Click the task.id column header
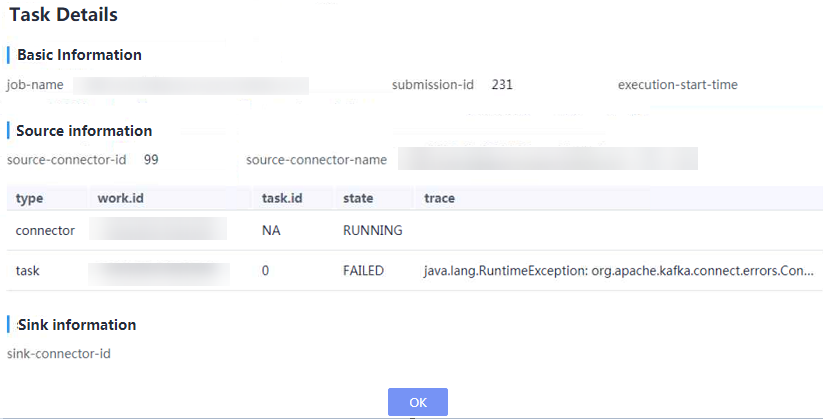The image size is (823, 419). (x=282, y=198)
